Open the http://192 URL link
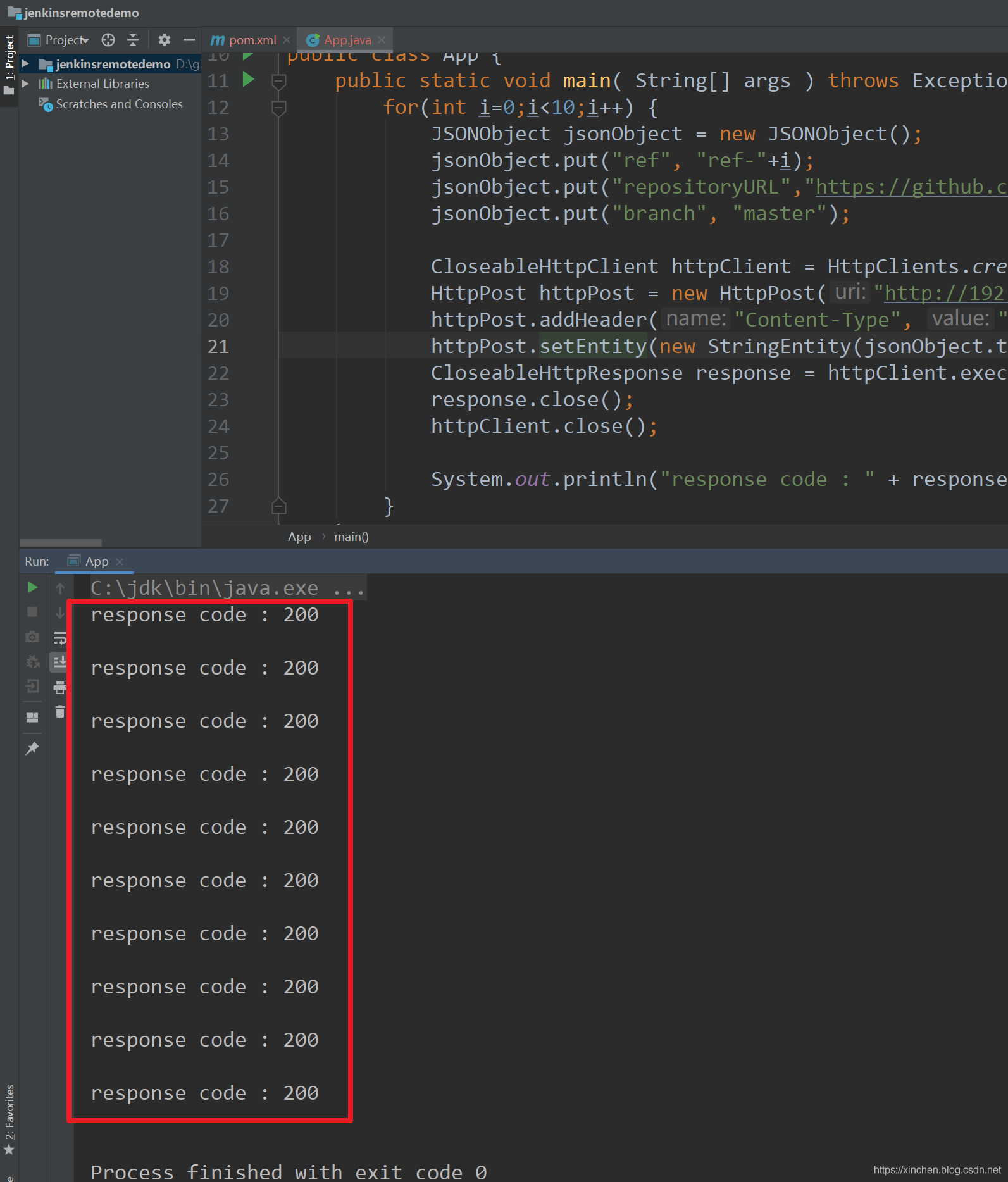This screenshot has width=1008, height=1182. [944, 293]
